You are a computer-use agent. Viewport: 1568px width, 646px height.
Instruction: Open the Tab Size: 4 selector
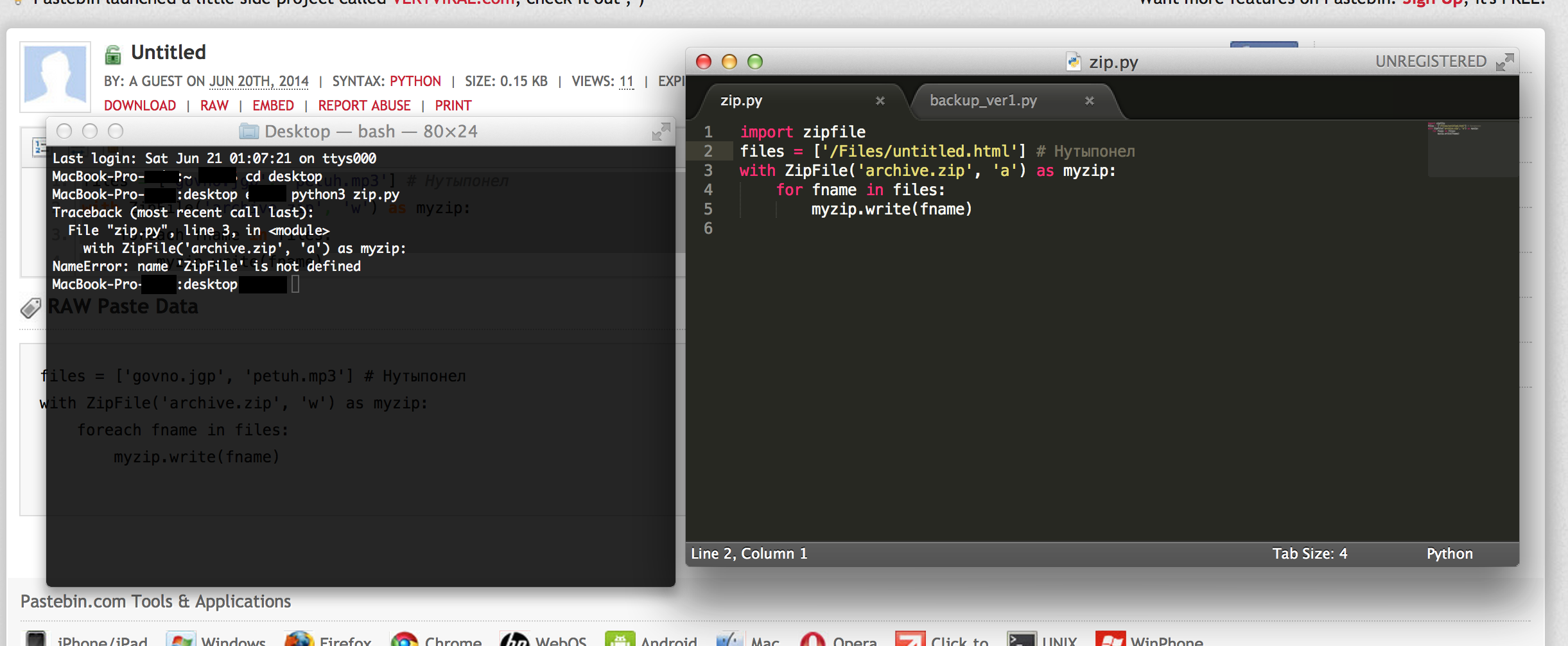(x=1310, y=554)
